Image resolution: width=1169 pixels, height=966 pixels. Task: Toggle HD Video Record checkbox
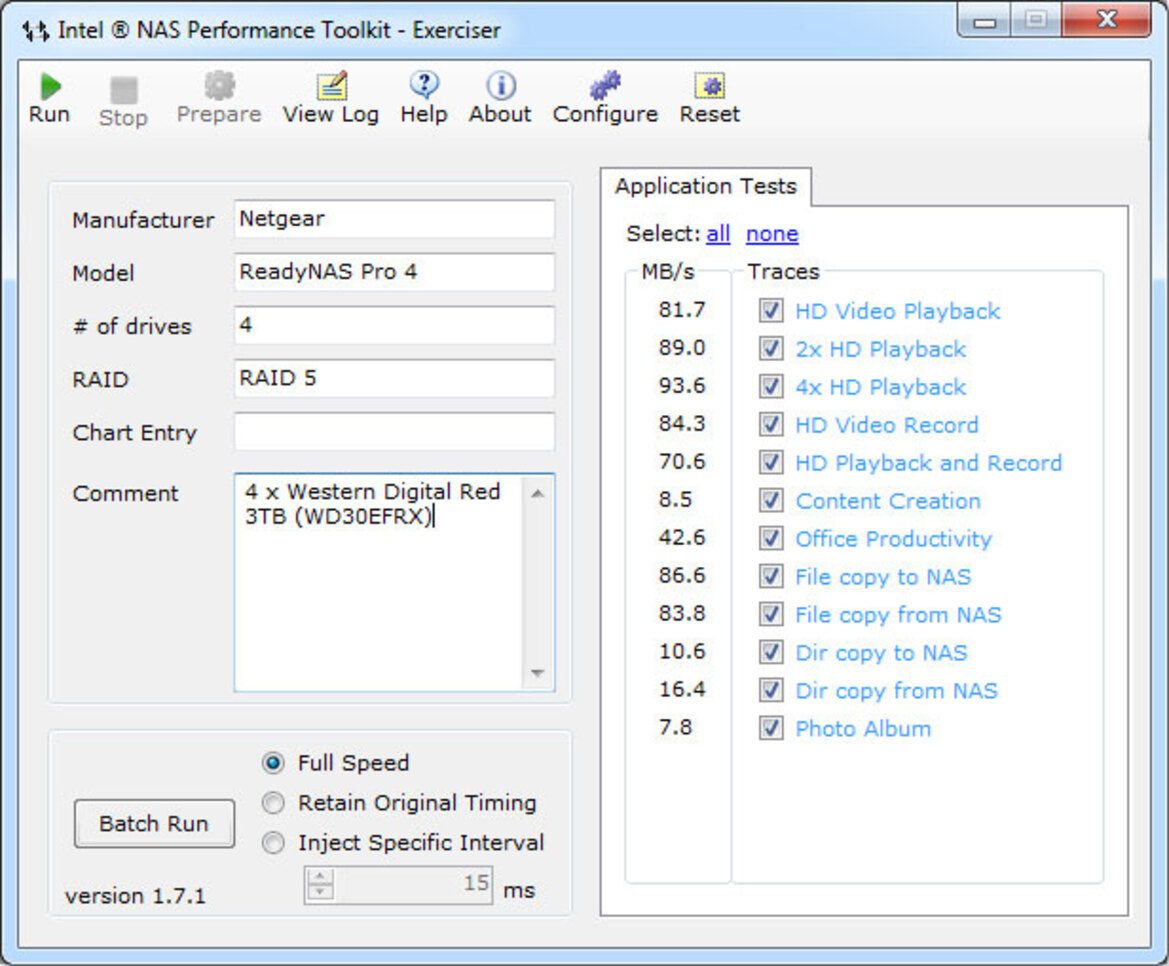(771, 424)
